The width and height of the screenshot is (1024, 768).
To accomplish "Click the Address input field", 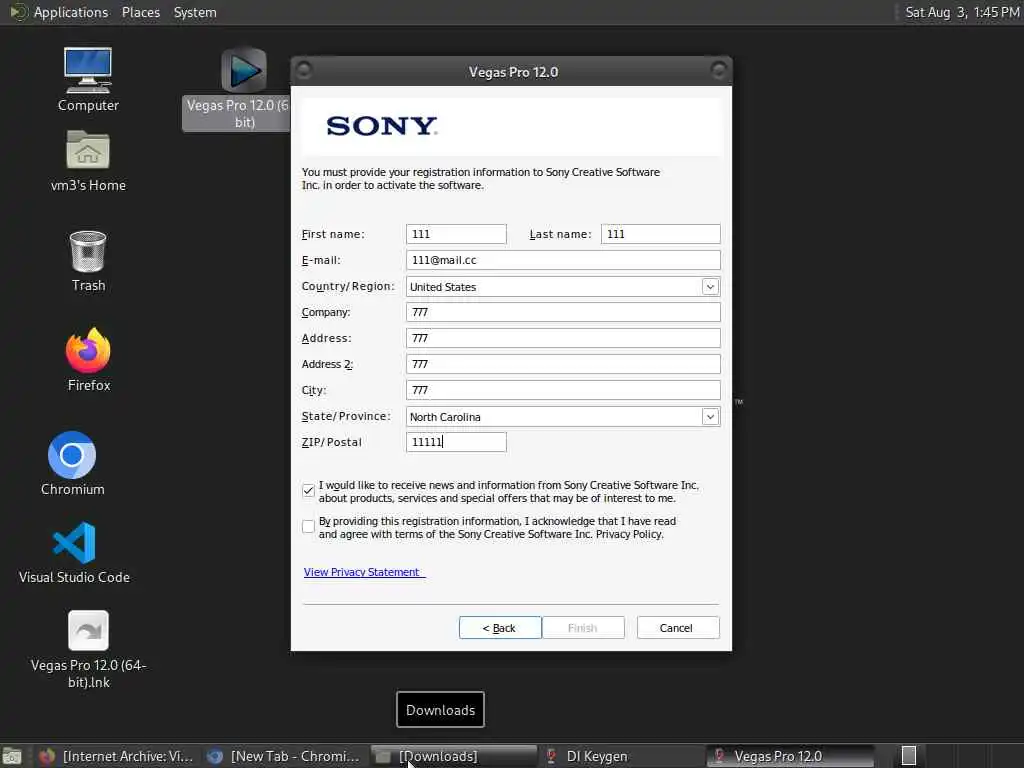I will tap(563, 338).
